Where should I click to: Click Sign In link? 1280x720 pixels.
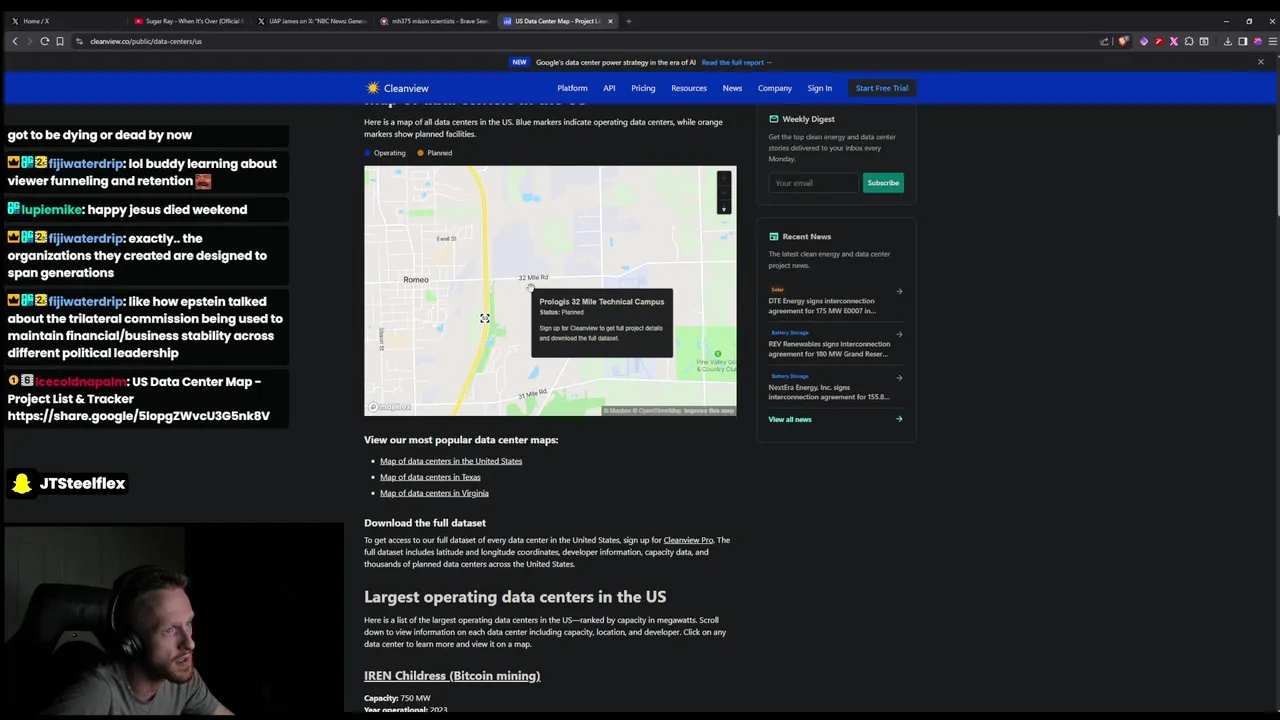coord(820,88)
